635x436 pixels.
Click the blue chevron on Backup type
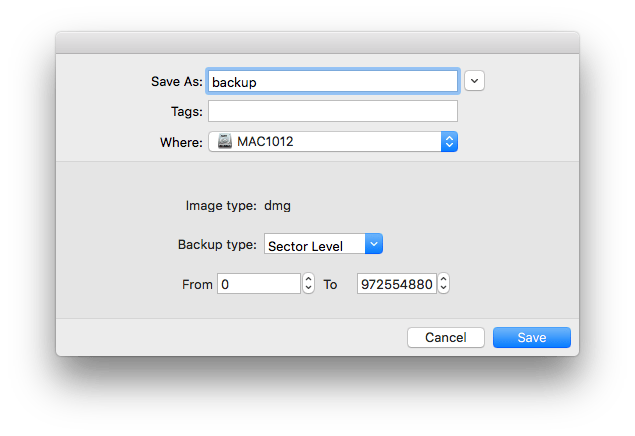point(374,244)
